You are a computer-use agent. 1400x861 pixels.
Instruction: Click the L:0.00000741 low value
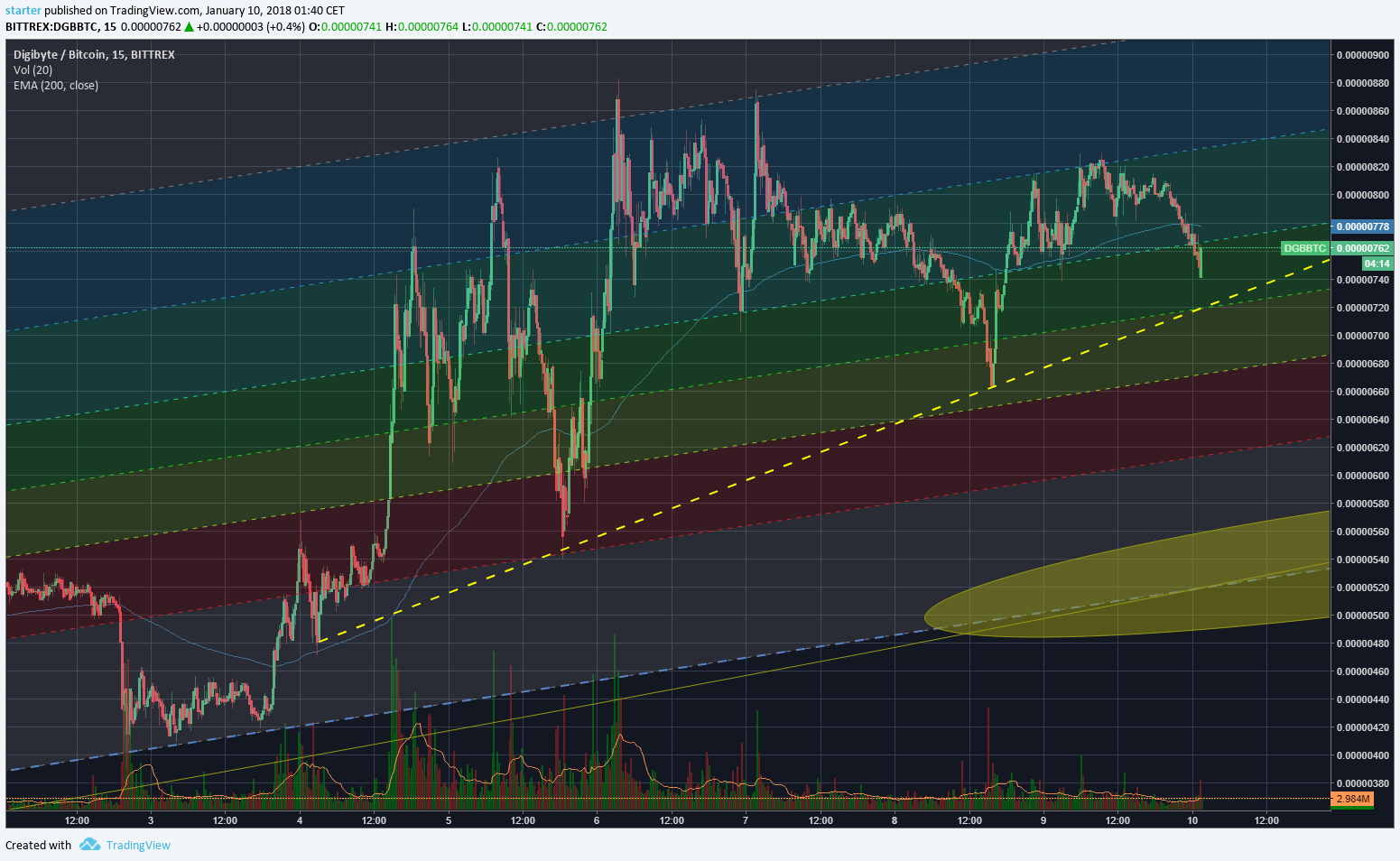tap(497, 27)
